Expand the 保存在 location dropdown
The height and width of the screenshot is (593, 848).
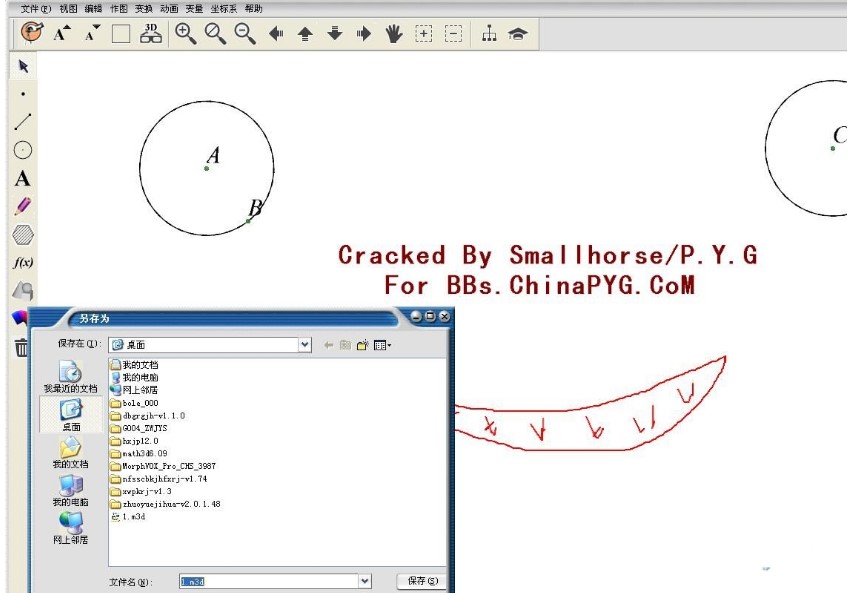pyautogui.click(x=305, y=345)
